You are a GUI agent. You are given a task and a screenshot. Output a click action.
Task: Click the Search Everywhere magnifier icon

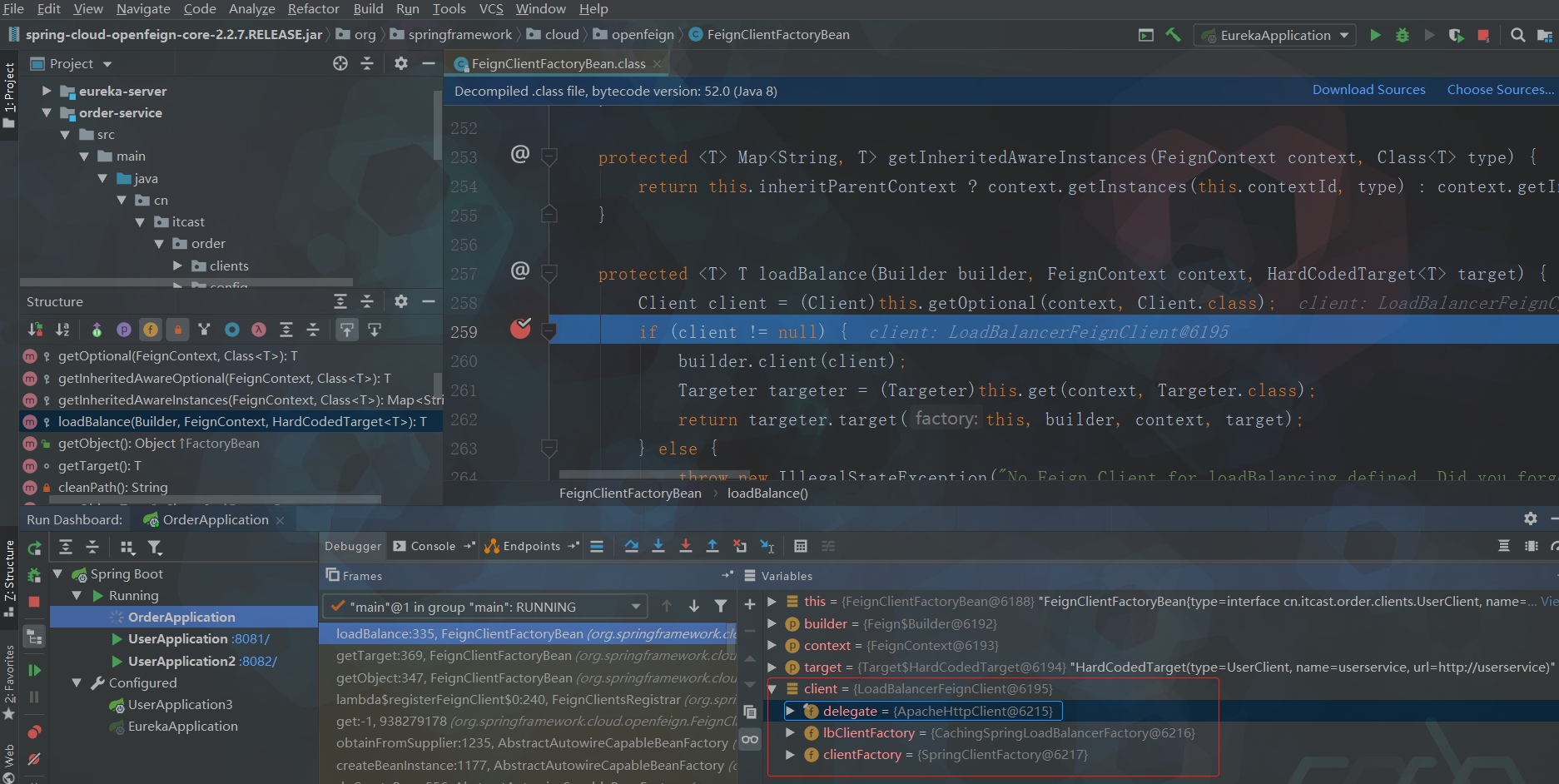click(1518, 35)
